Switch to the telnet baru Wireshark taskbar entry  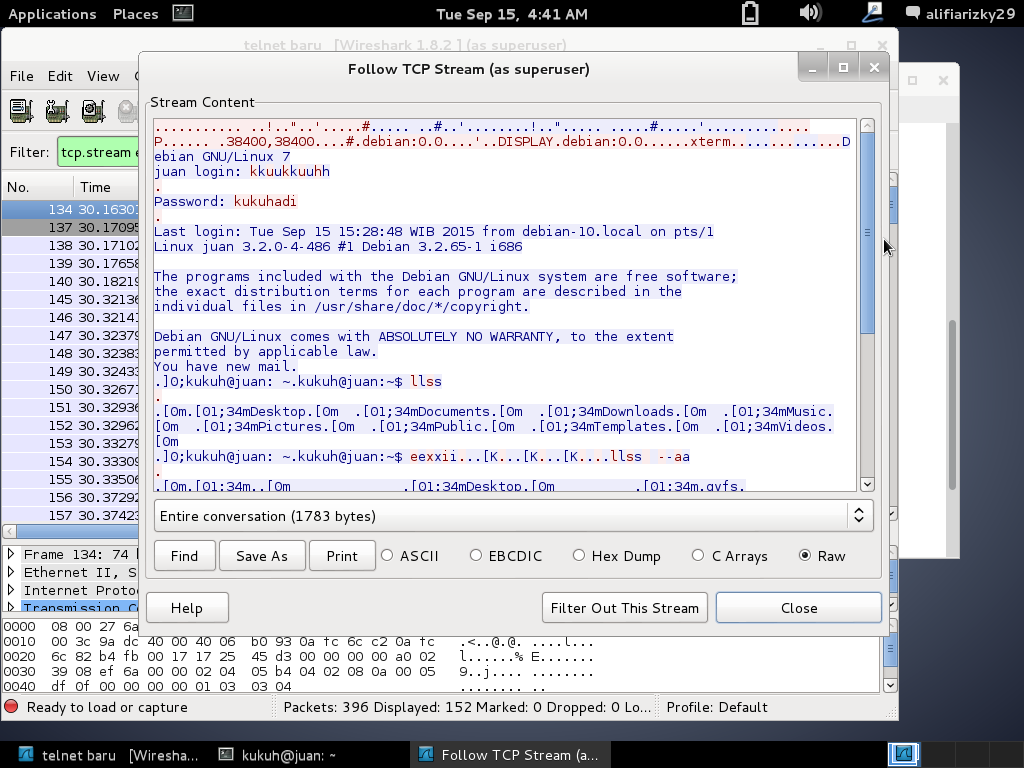108,755
